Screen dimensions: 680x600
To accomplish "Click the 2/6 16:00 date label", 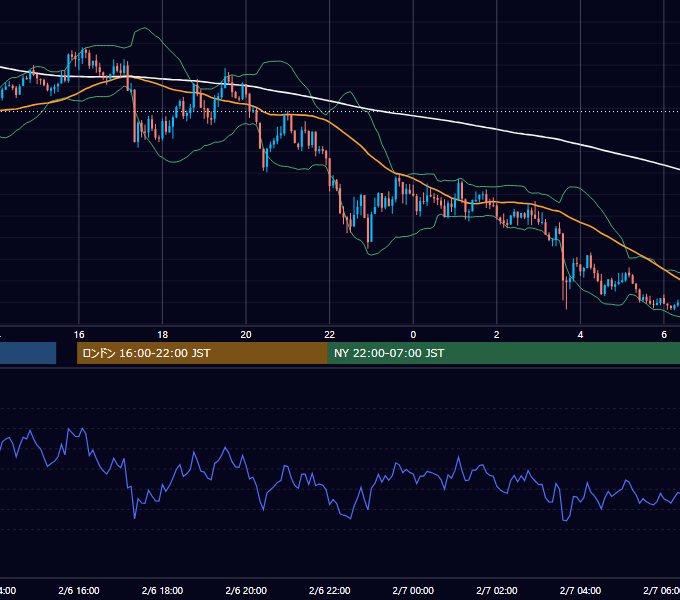I will (79, 590).
